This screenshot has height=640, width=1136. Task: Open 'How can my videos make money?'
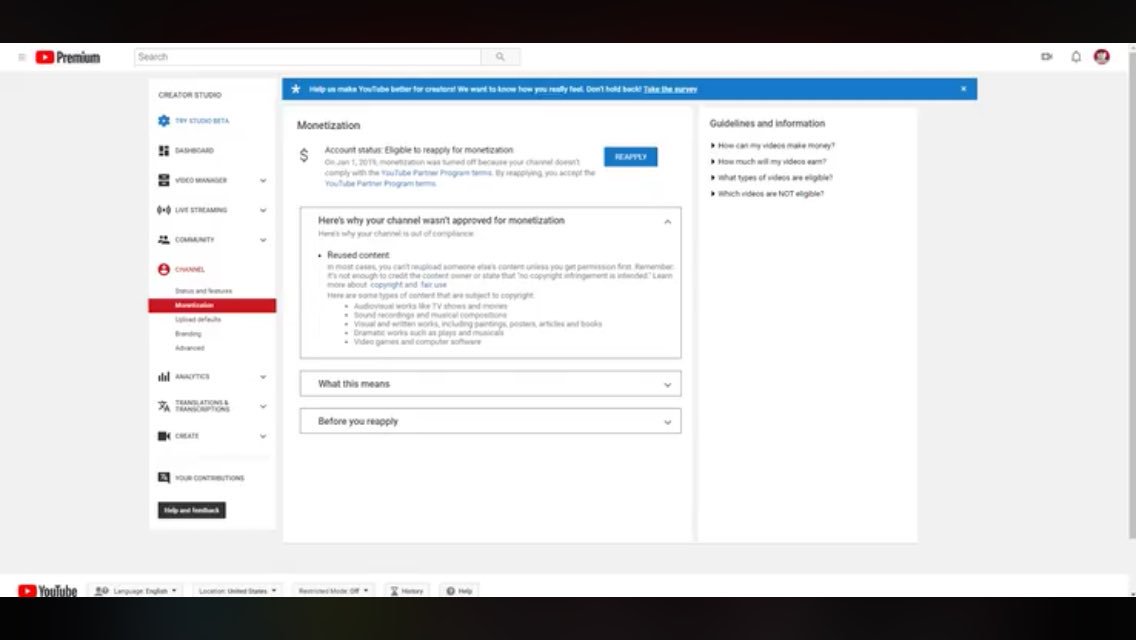776,146
